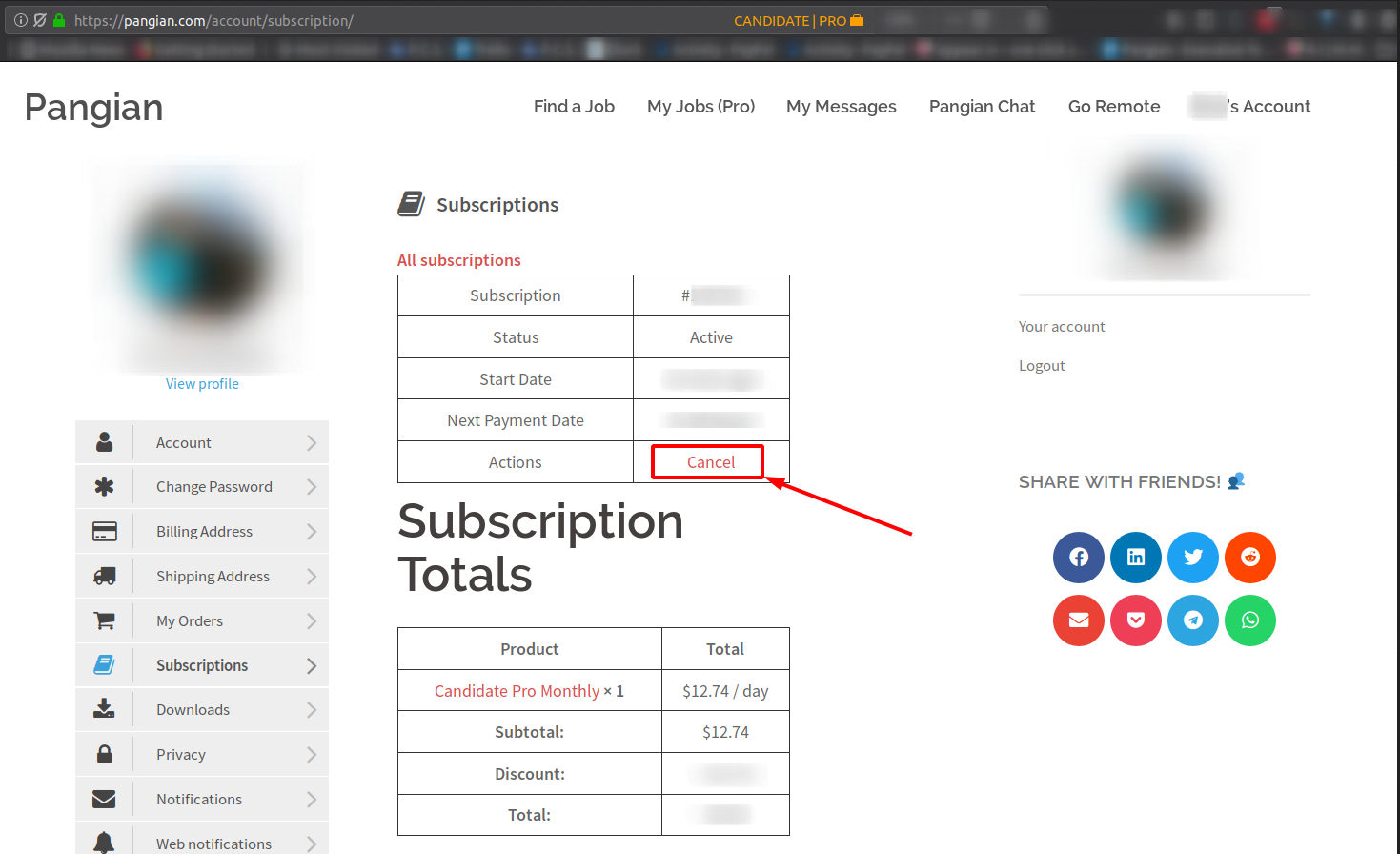Image resolution: width=1400 pixels, height=854 pixels.
Task: Click the Your account link
Action: tap(1062, 327)
